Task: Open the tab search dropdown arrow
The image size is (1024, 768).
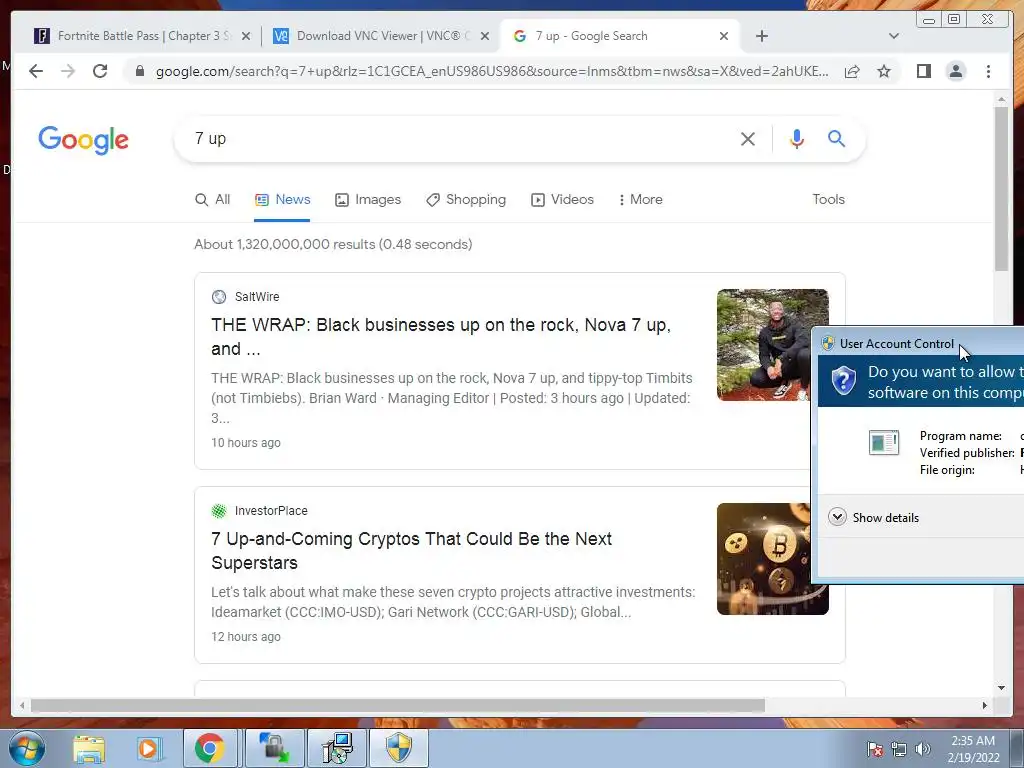Action: point(894,36)
